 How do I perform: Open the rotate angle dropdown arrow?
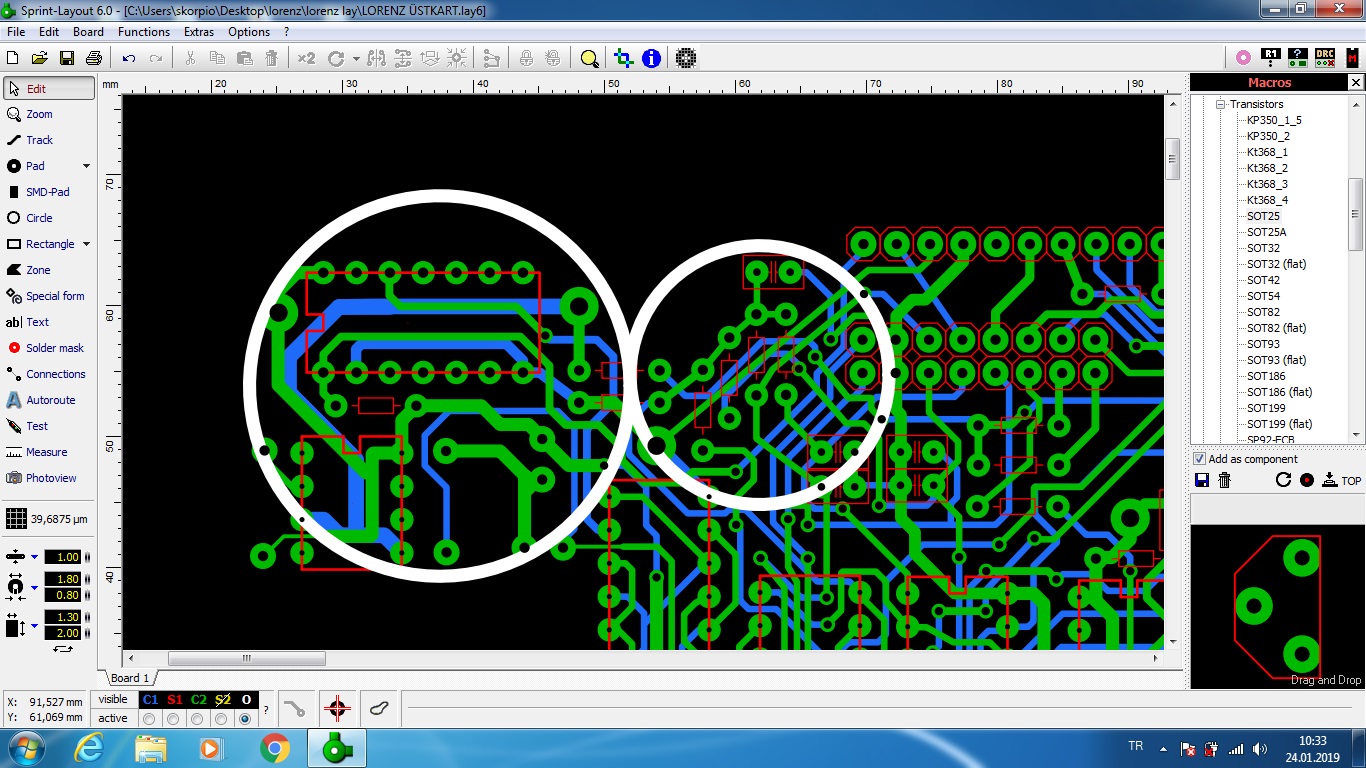click(x=356, y=59)
